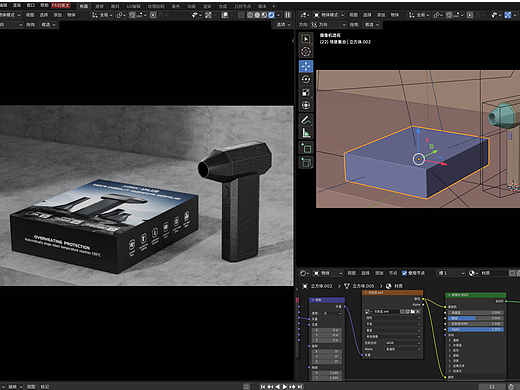This screenshot has height=390, width=520.
Task: Open the 几何节点 workspace tab
Action: [242, 6]
